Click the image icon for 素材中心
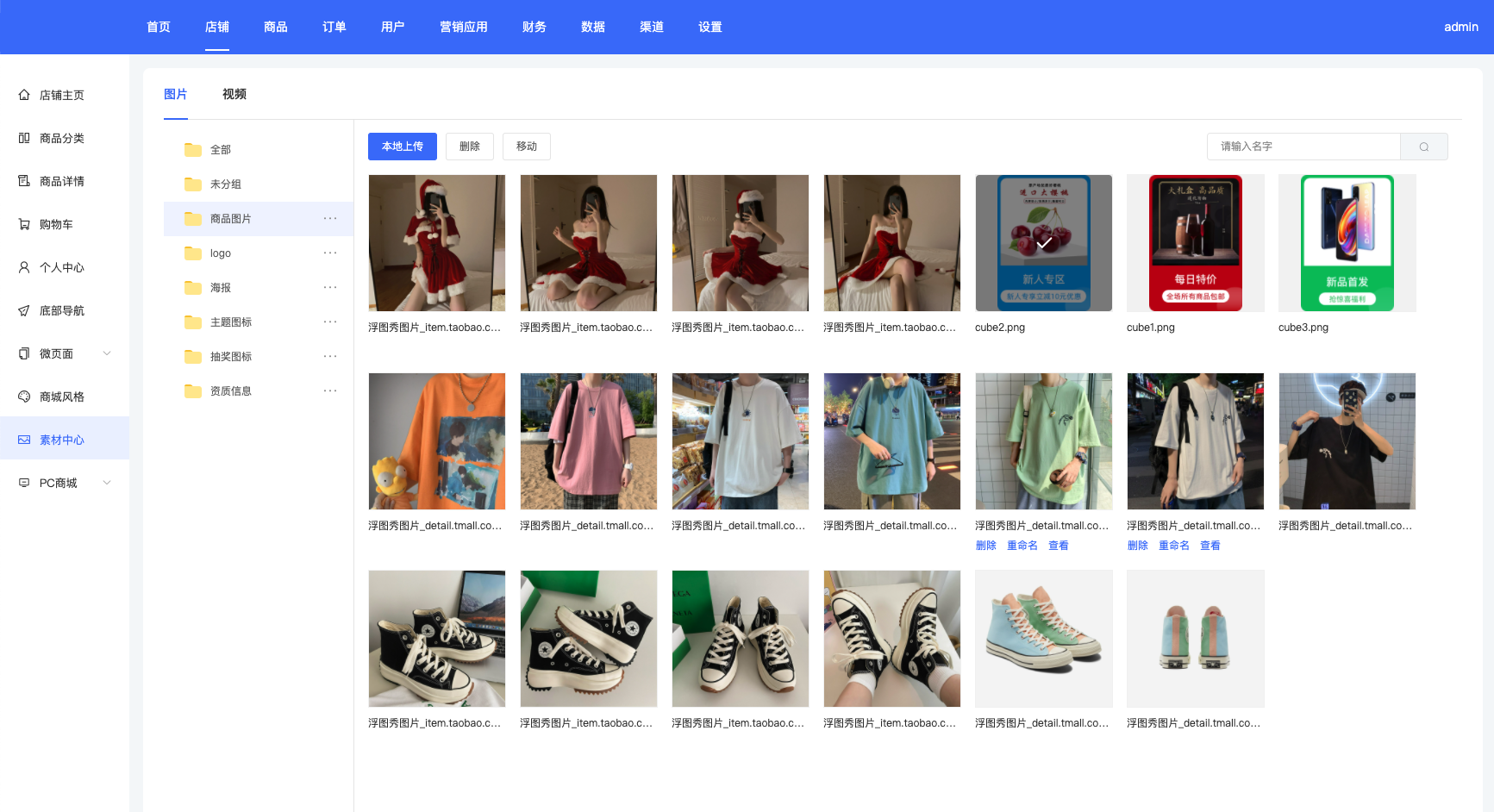The image size is (1494, 812). 24,440
